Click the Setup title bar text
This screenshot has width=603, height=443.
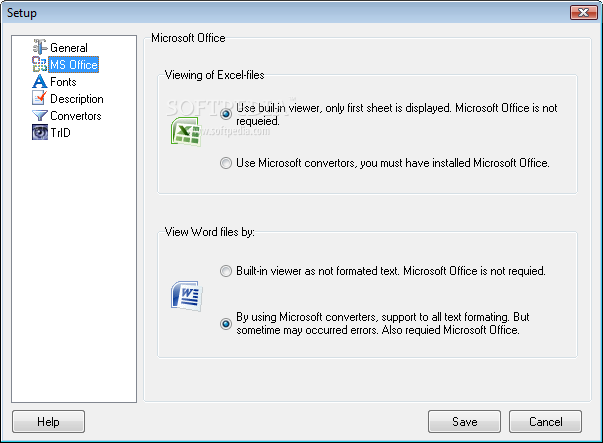pos(22,13)
